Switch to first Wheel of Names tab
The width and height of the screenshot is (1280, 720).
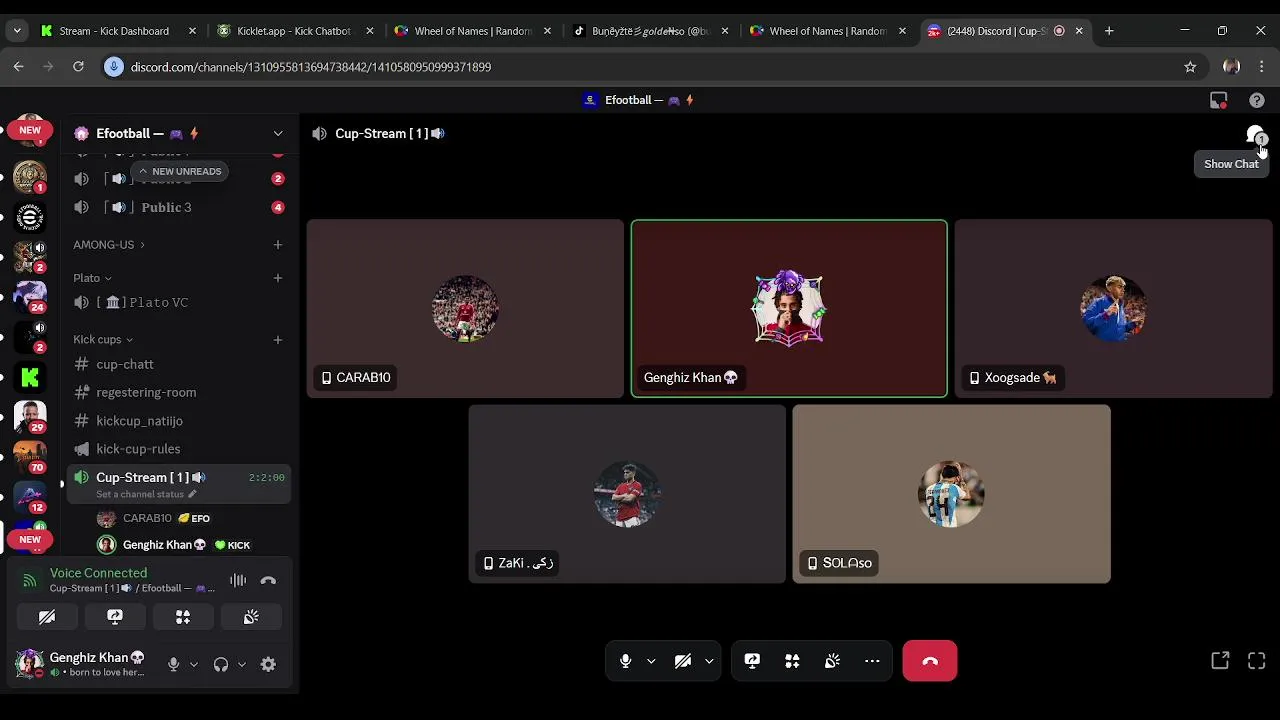[x=473, y=31]
